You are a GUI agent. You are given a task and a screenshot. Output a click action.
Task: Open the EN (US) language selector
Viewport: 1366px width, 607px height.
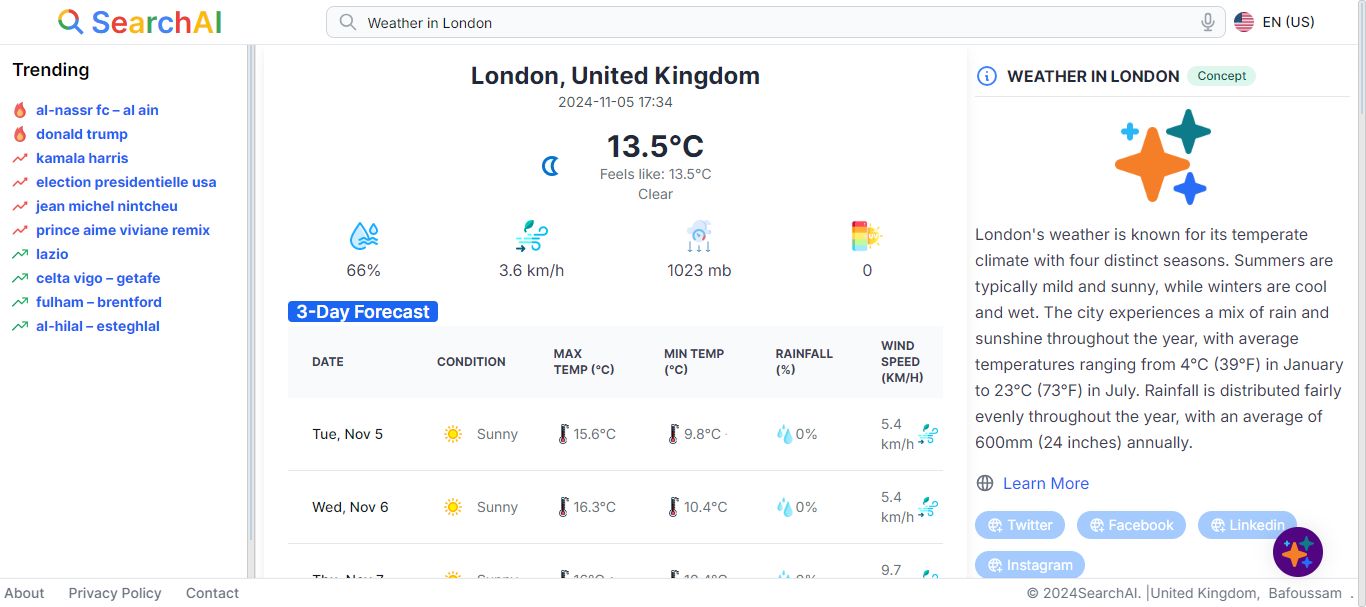click(x=1274, y=22)
